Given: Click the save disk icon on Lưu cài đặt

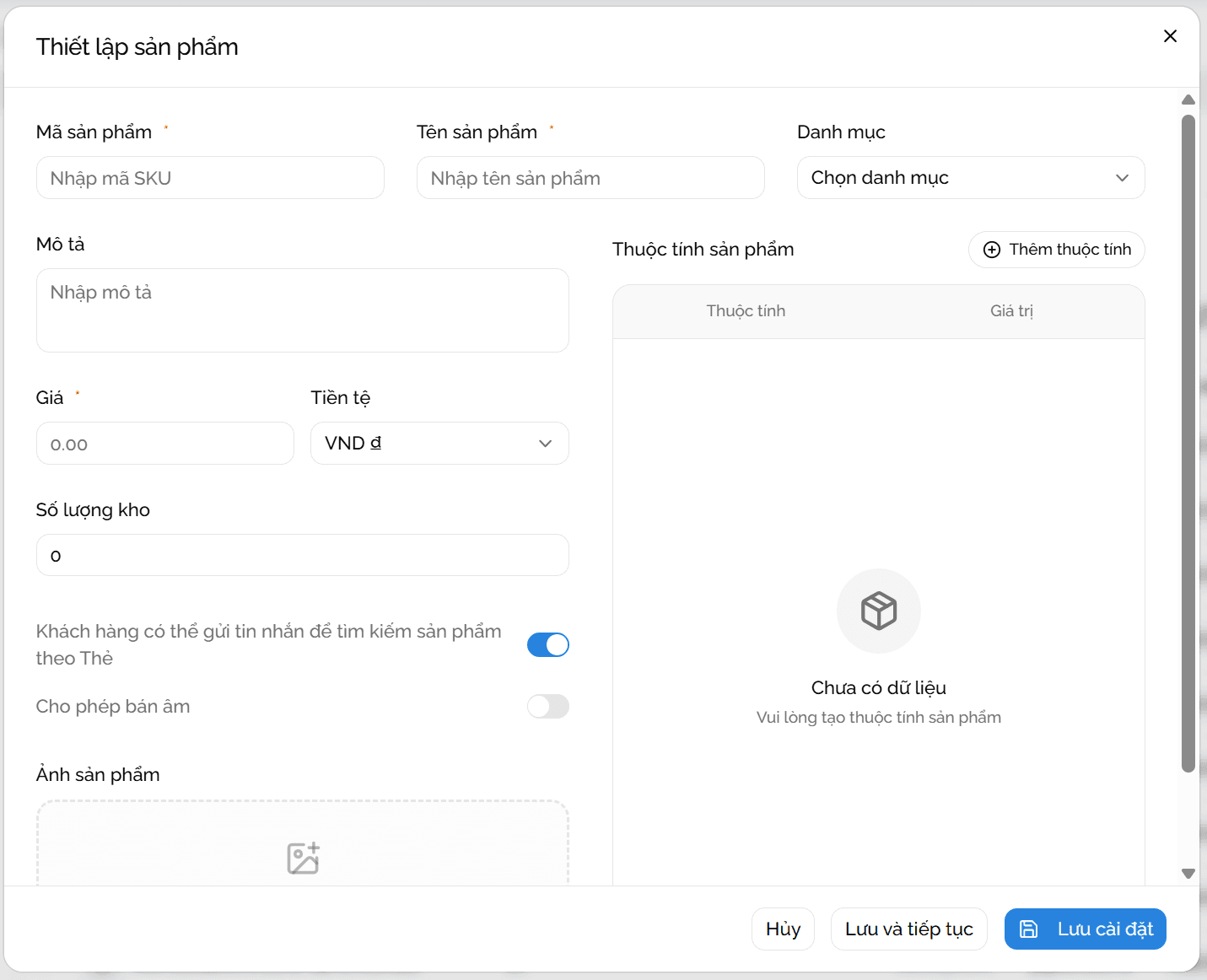Looking at the screenshot, I should tap(1029, 929).
